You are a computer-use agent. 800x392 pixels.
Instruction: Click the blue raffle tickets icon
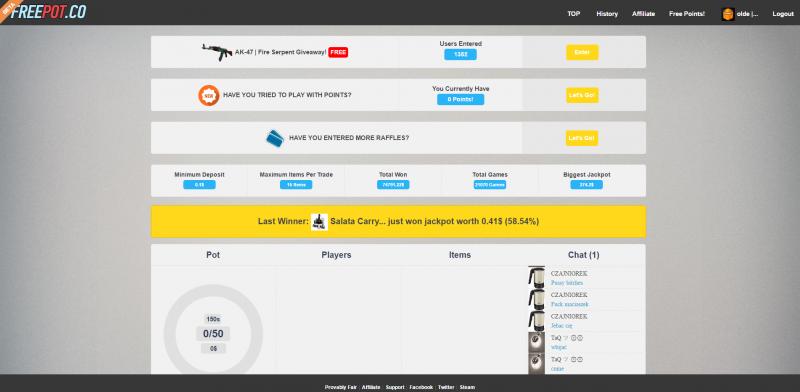coord(276,138)
